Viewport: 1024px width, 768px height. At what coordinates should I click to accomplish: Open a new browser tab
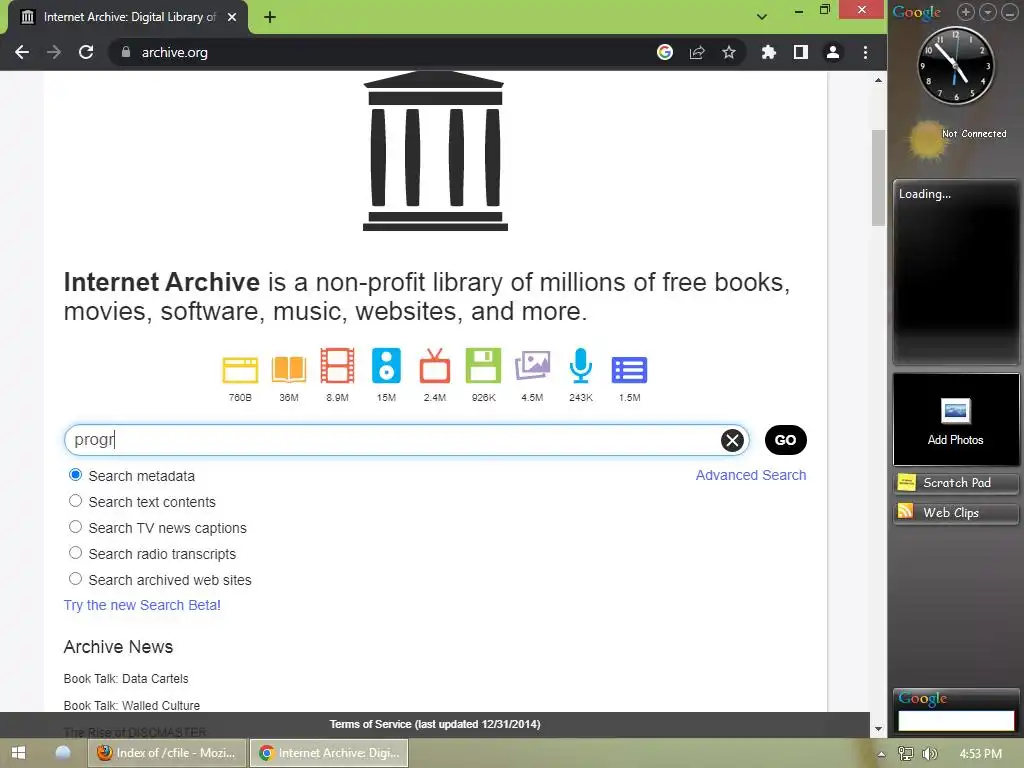click(270, 17)
